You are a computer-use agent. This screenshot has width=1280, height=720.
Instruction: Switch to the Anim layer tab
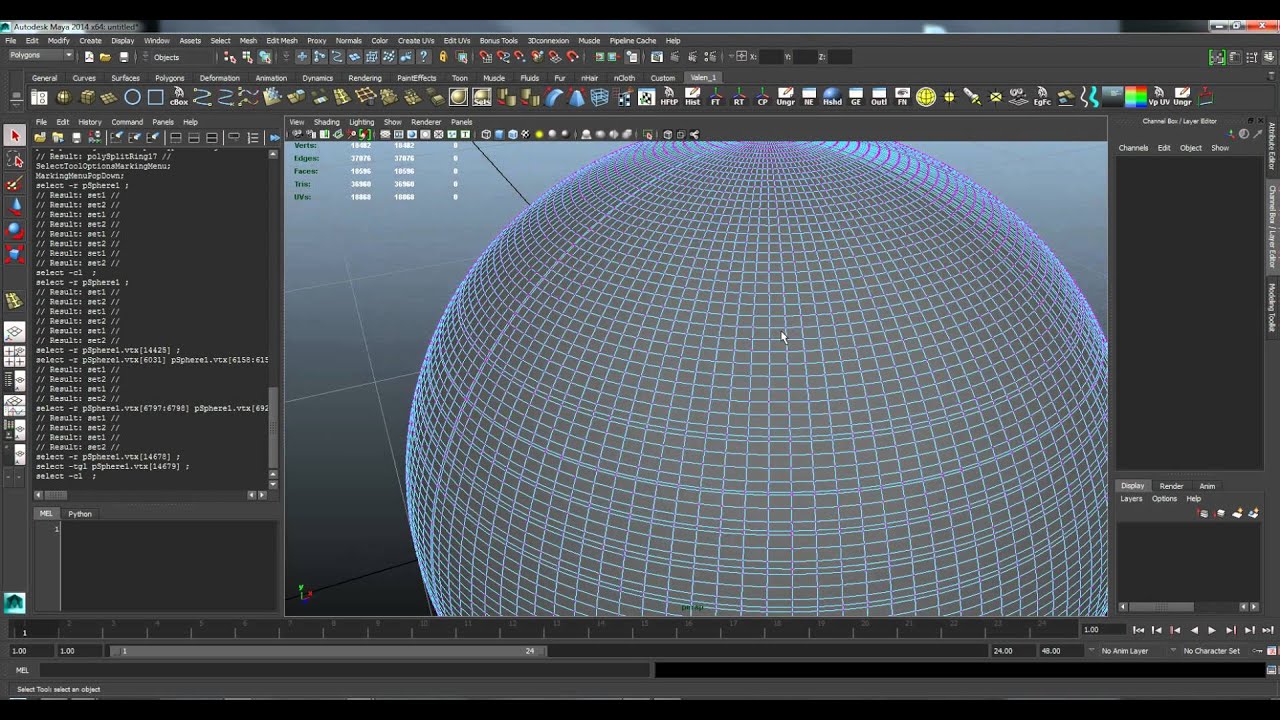tap(1207, 486)
